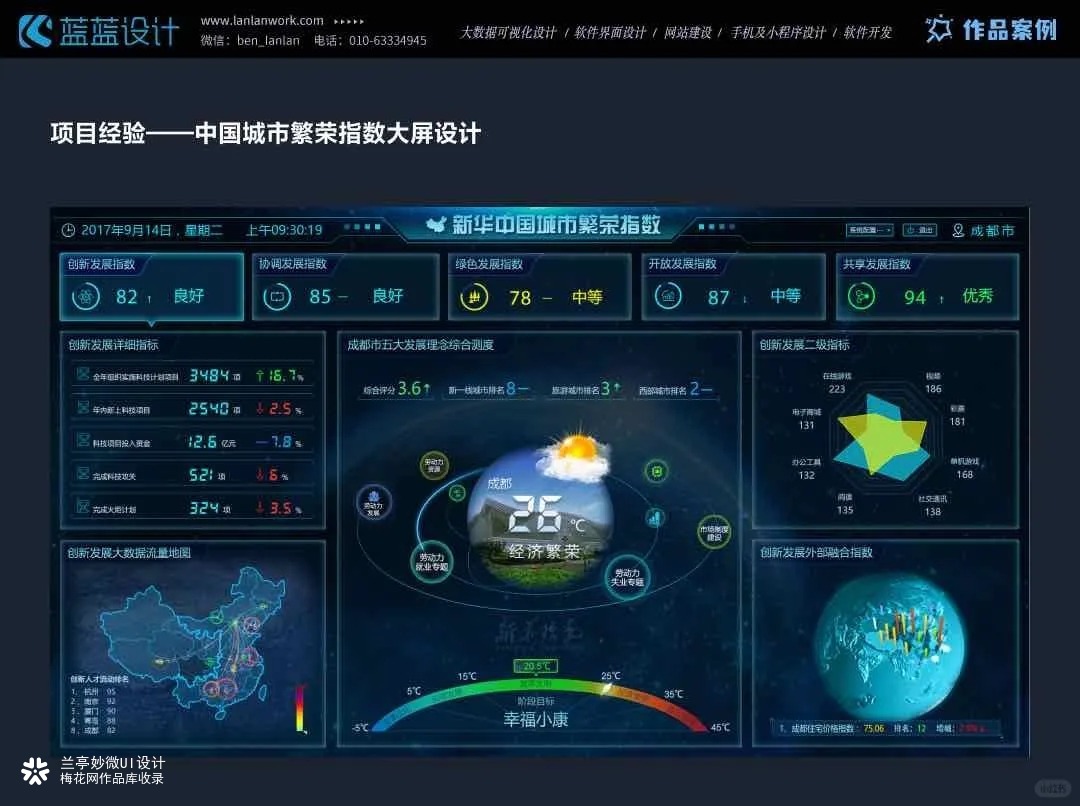Click the 20.5℃ marker on the temperature arc

coord(536,666)
